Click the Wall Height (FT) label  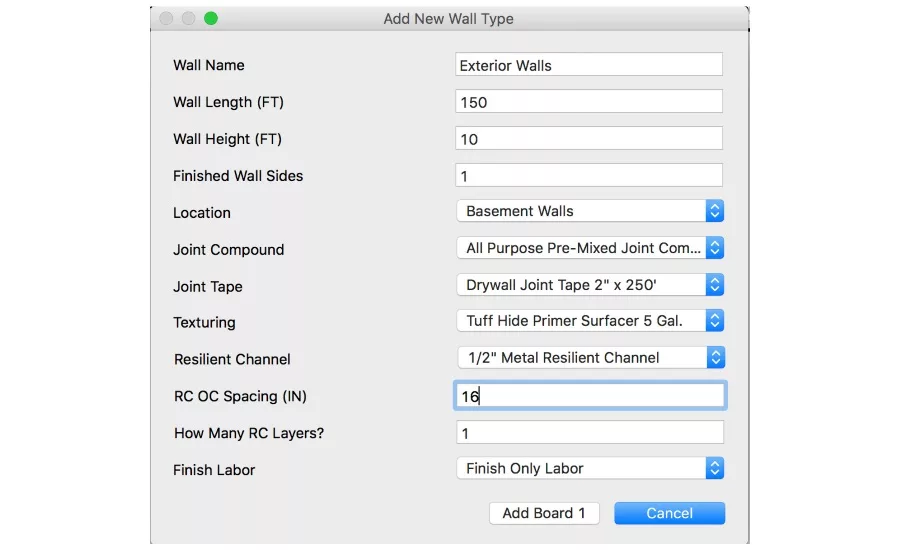click(x=227, y=139)
